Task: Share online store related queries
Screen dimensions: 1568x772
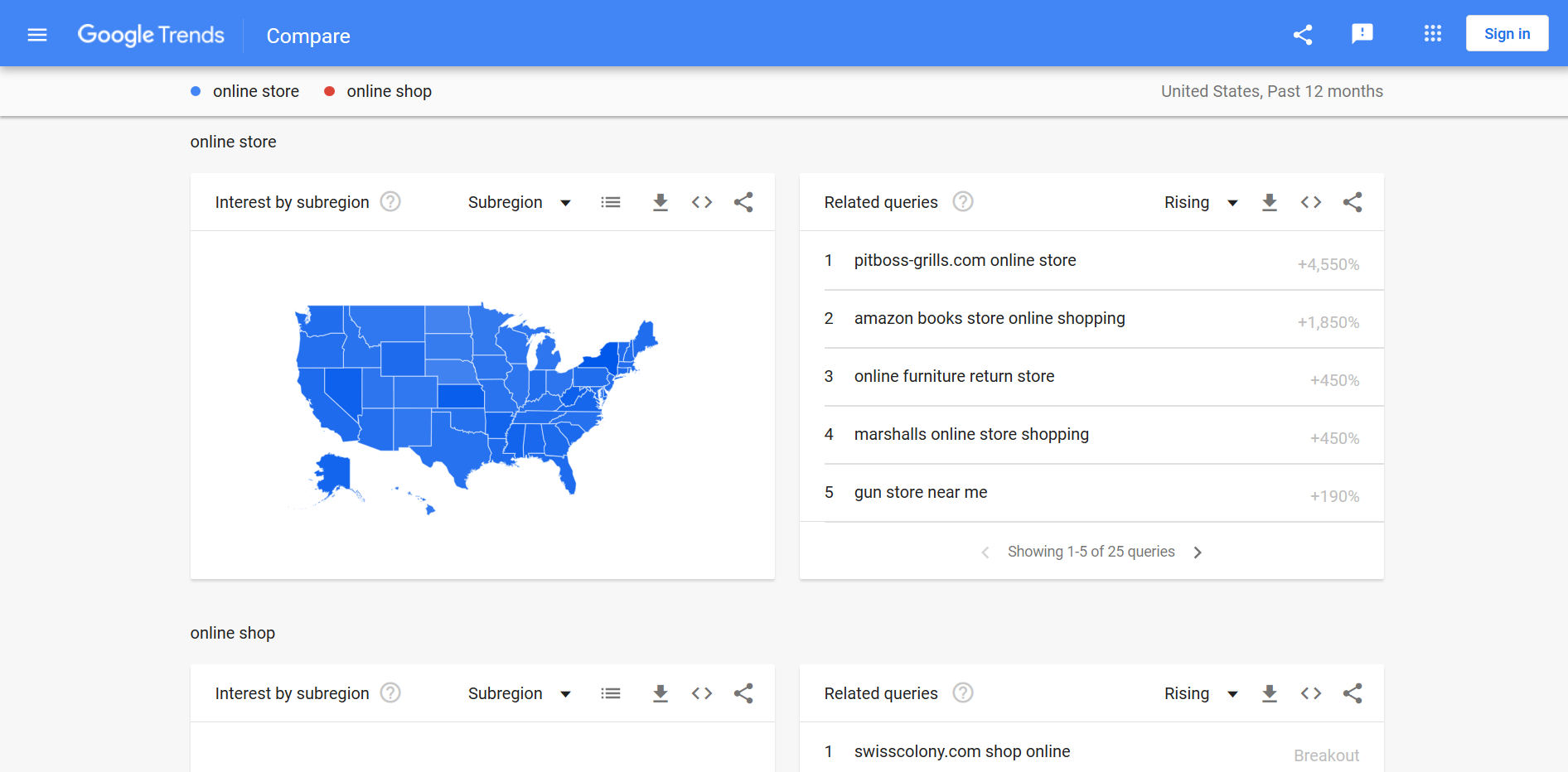Action: (1353, 202)
